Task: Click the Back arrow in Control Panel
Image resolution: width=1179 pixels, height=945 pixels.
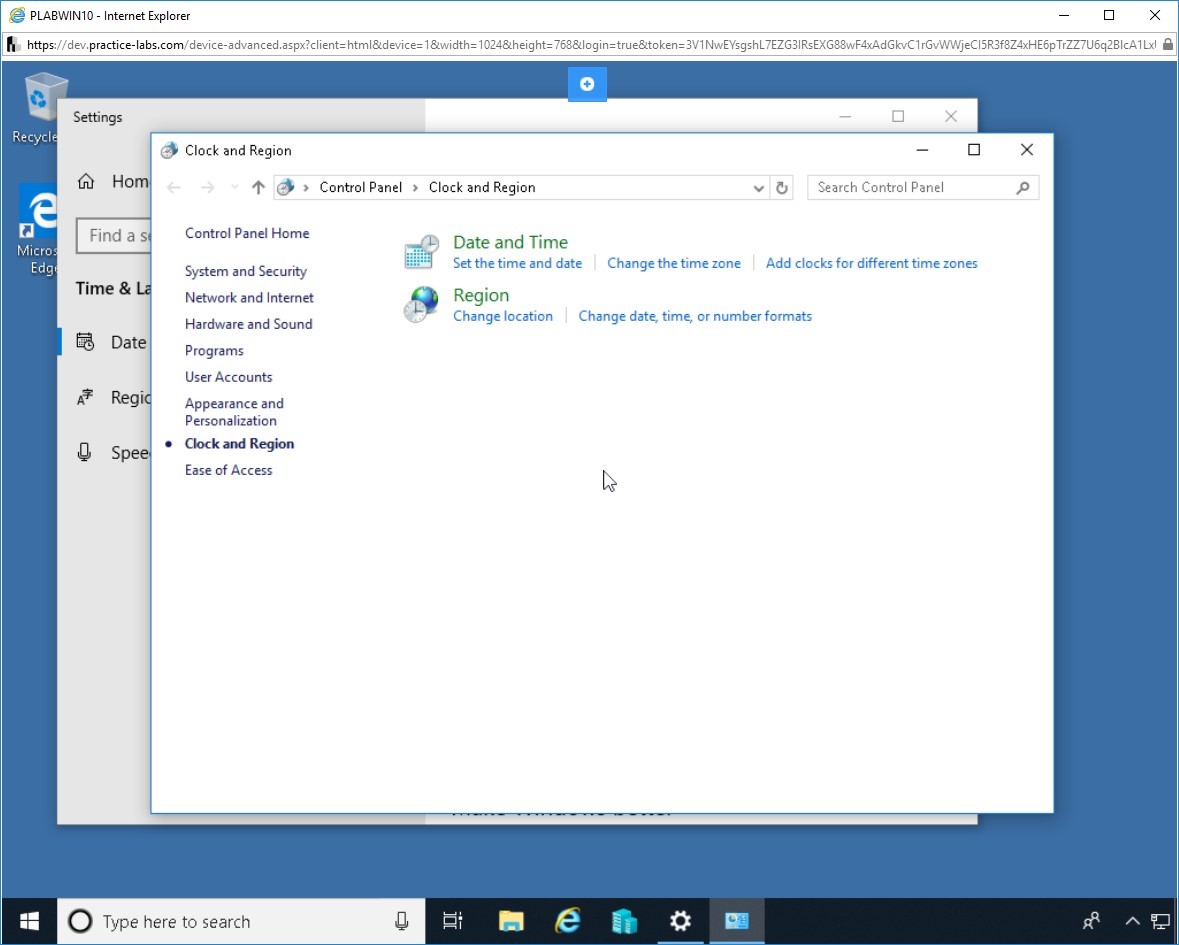Action: (x=174, y=187)
